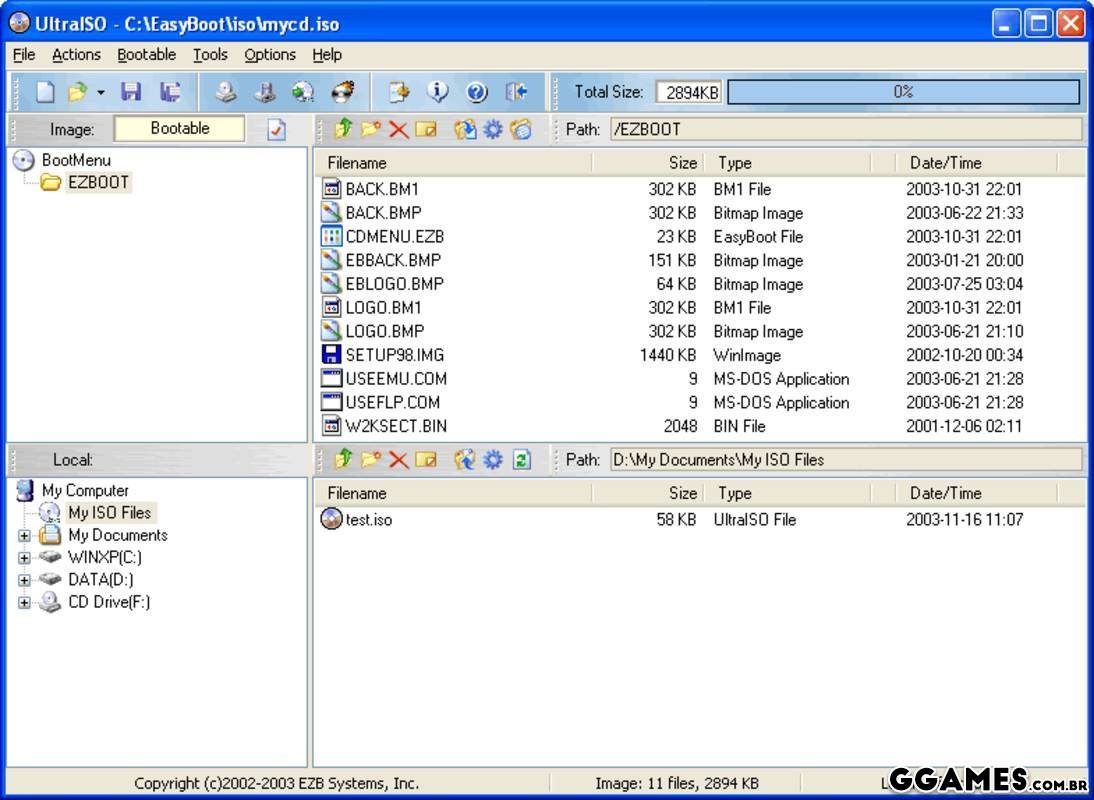Click the New image file icon

[x=45, y=92]
